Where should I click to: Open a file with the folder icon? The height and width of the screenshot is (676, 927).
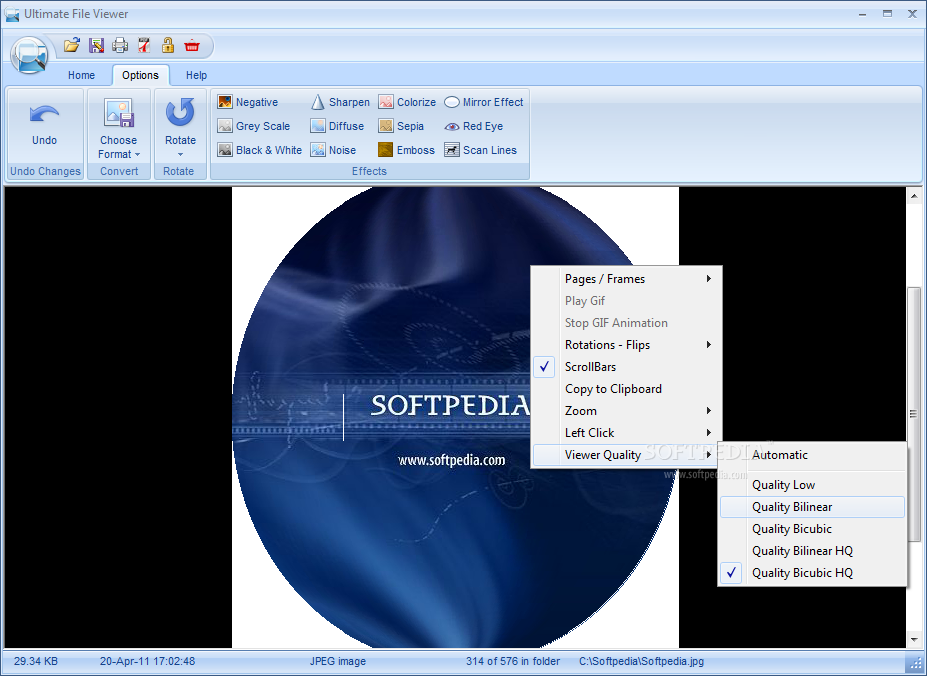pyautogui.click(x=72, y=45)
